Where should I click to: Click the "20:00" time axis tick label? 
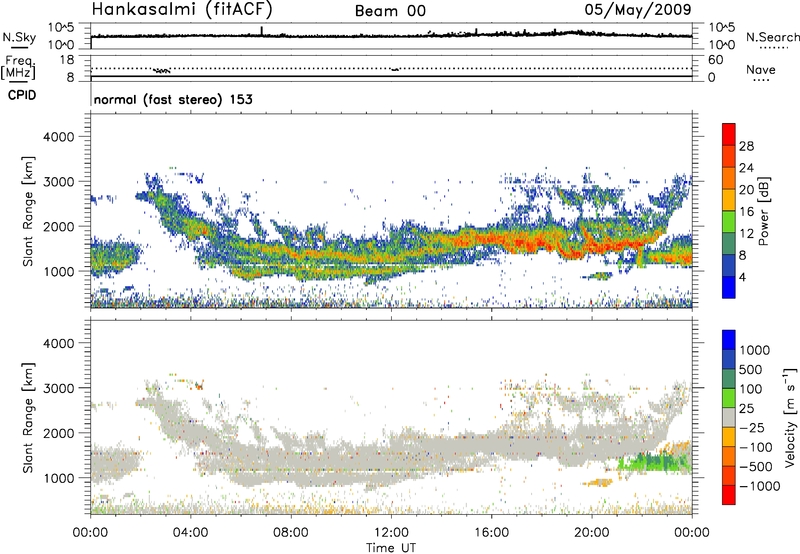pos(591,533)
